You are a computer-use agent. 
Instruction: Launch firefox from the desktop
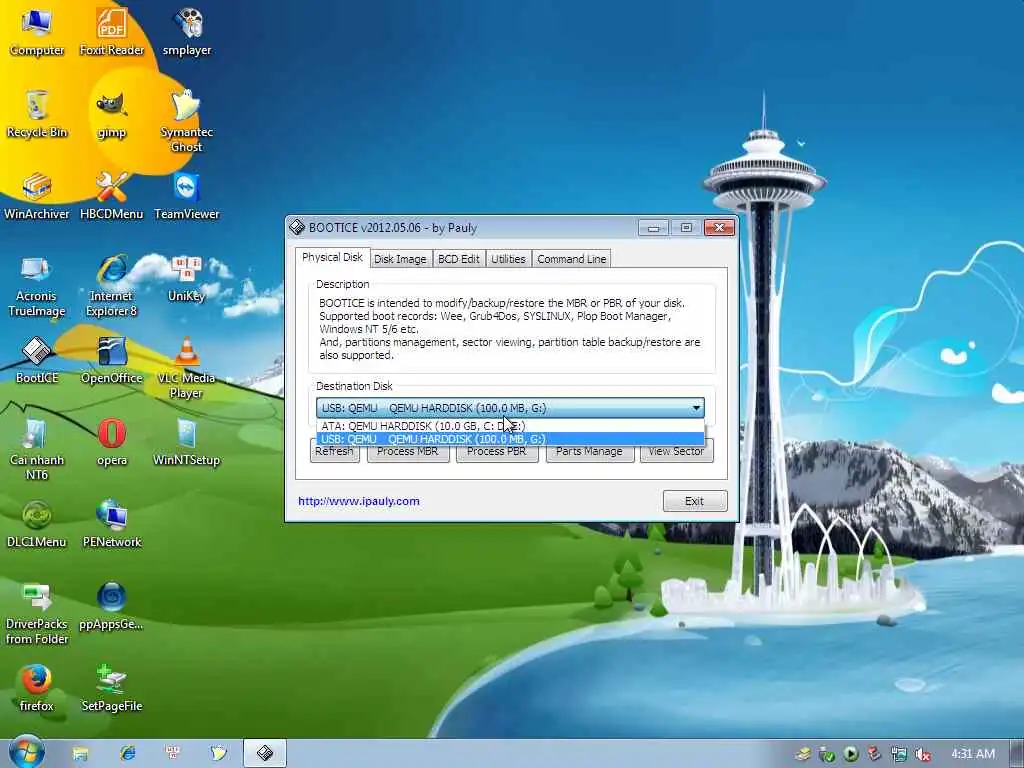point(37,688)
